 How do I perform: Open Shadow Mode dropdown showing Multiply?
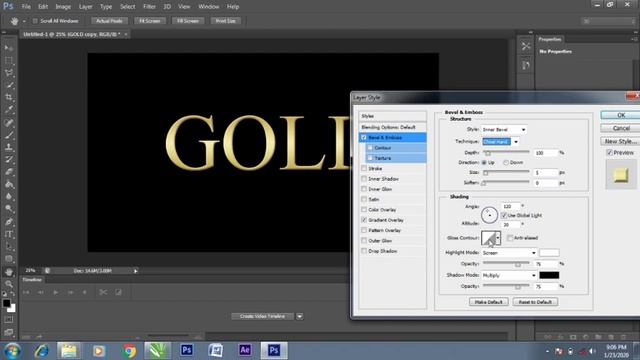tap(509, 276)
